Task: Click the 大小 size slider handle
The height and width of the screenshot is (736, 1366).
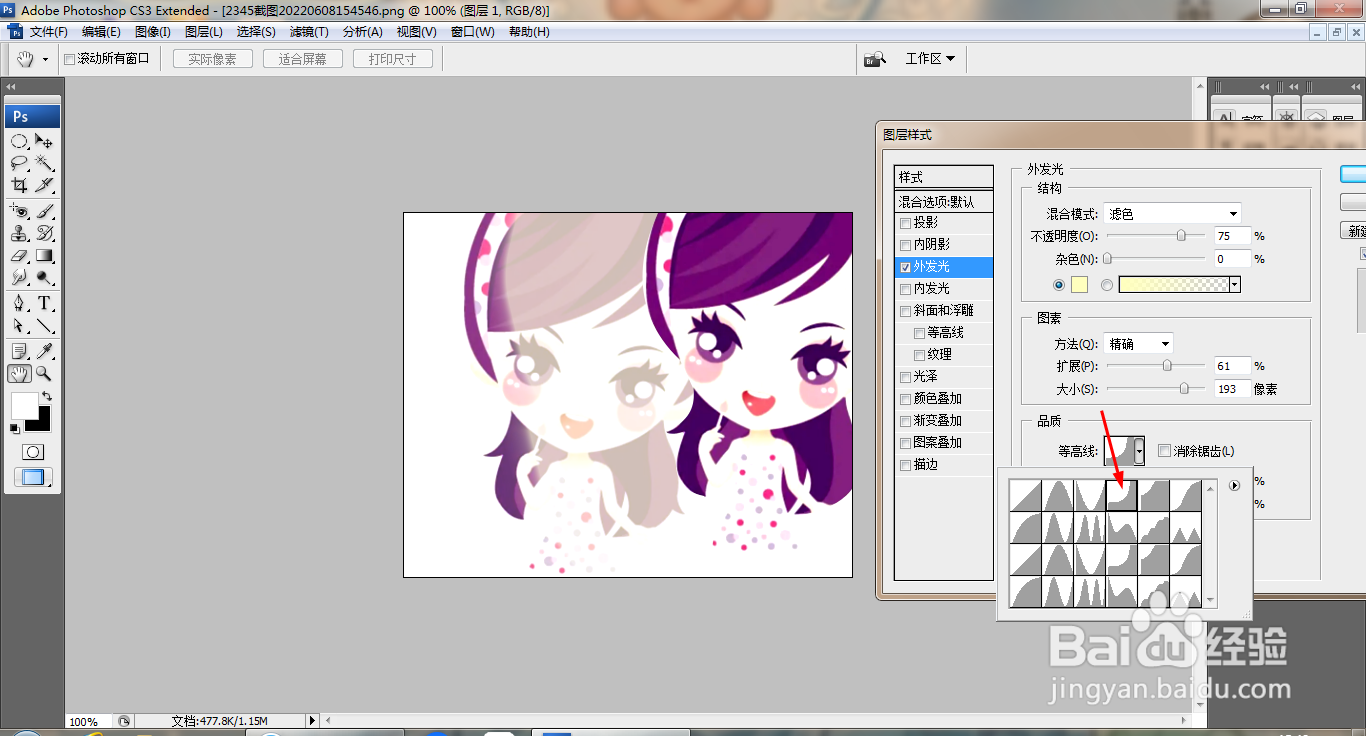Action: tap(1185, 389)
